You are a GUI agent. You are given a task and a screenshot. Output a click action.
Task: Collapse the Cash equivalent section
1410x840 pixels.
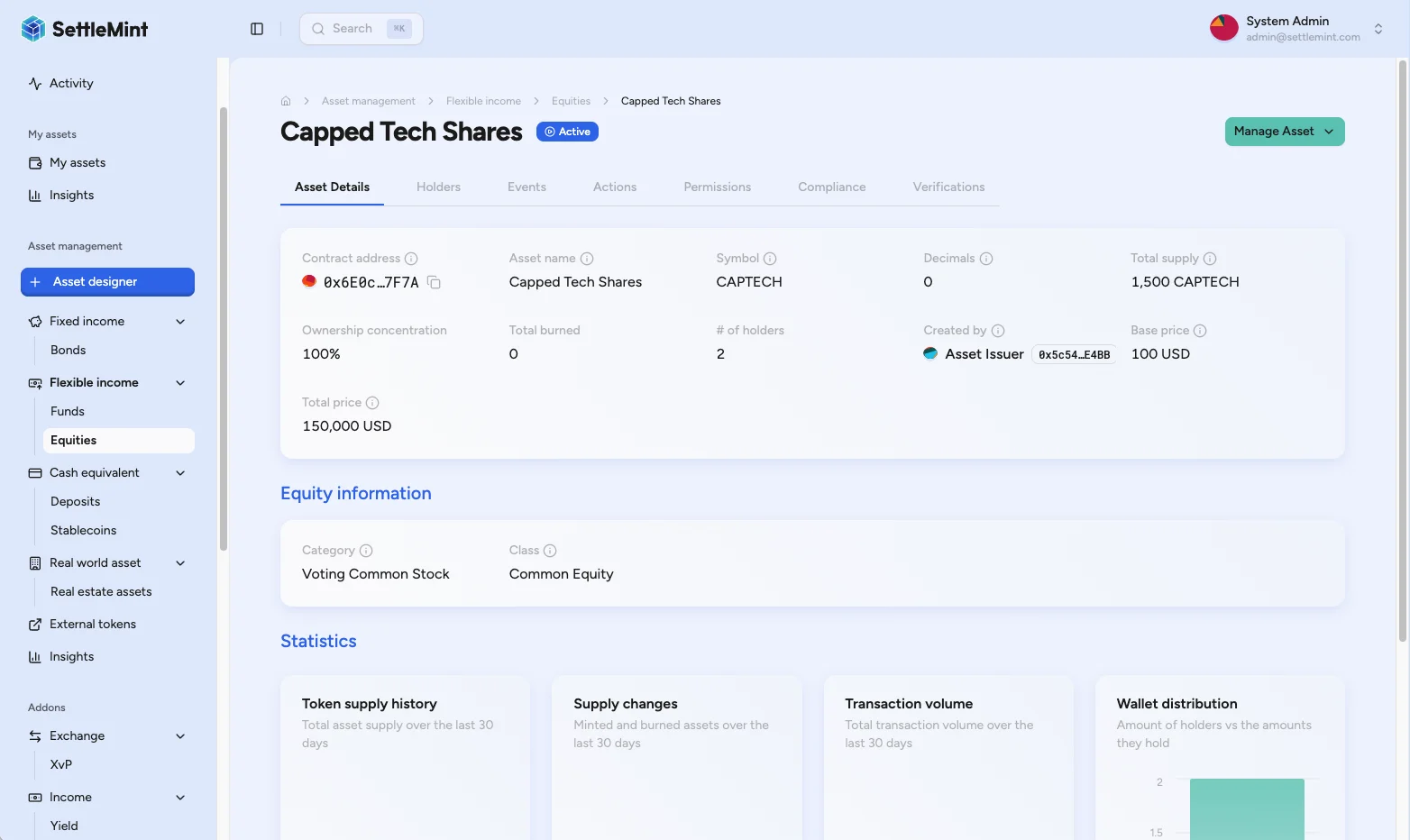pyautogui.click(x=180, y=473)
